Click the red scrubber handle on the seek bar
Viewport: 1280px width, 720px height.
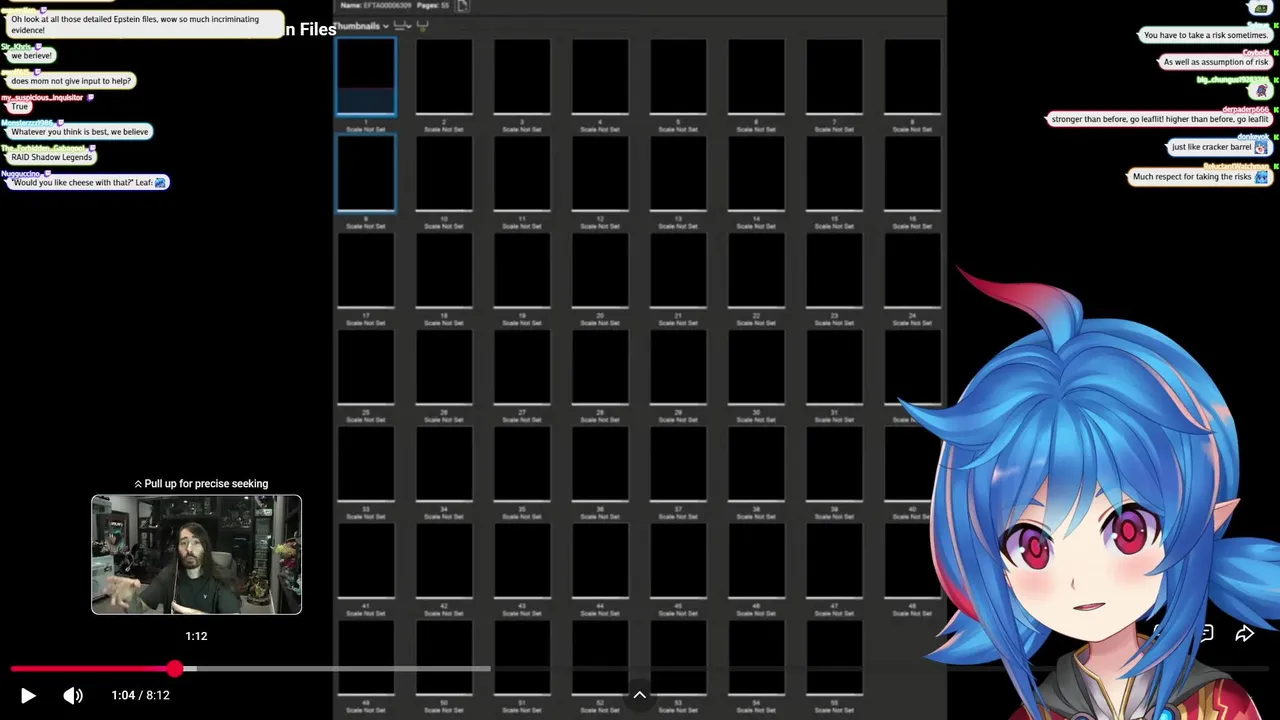(175, 668)
